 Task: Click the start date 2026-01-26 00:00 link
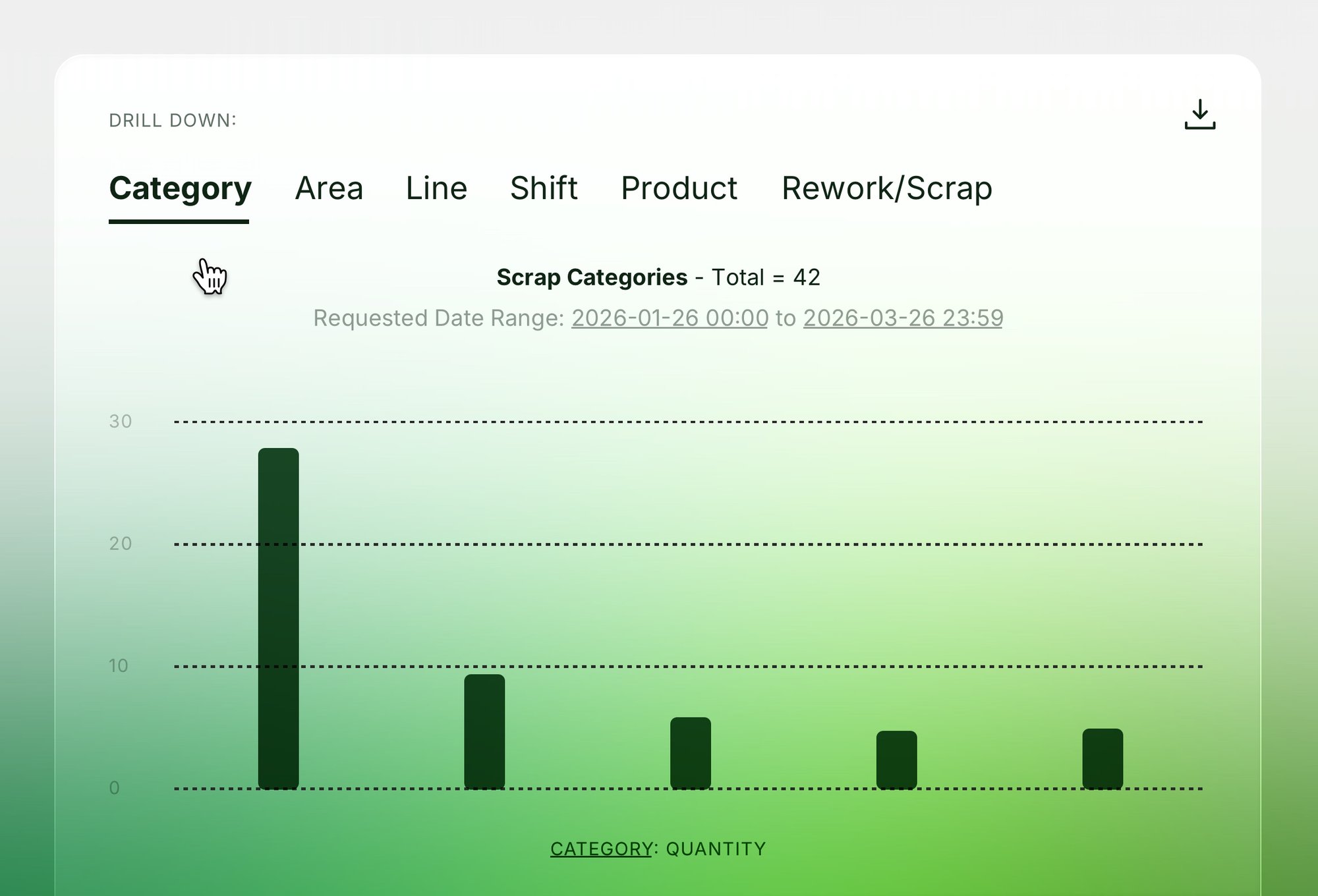pyautogui.click(x=670, y=318)
